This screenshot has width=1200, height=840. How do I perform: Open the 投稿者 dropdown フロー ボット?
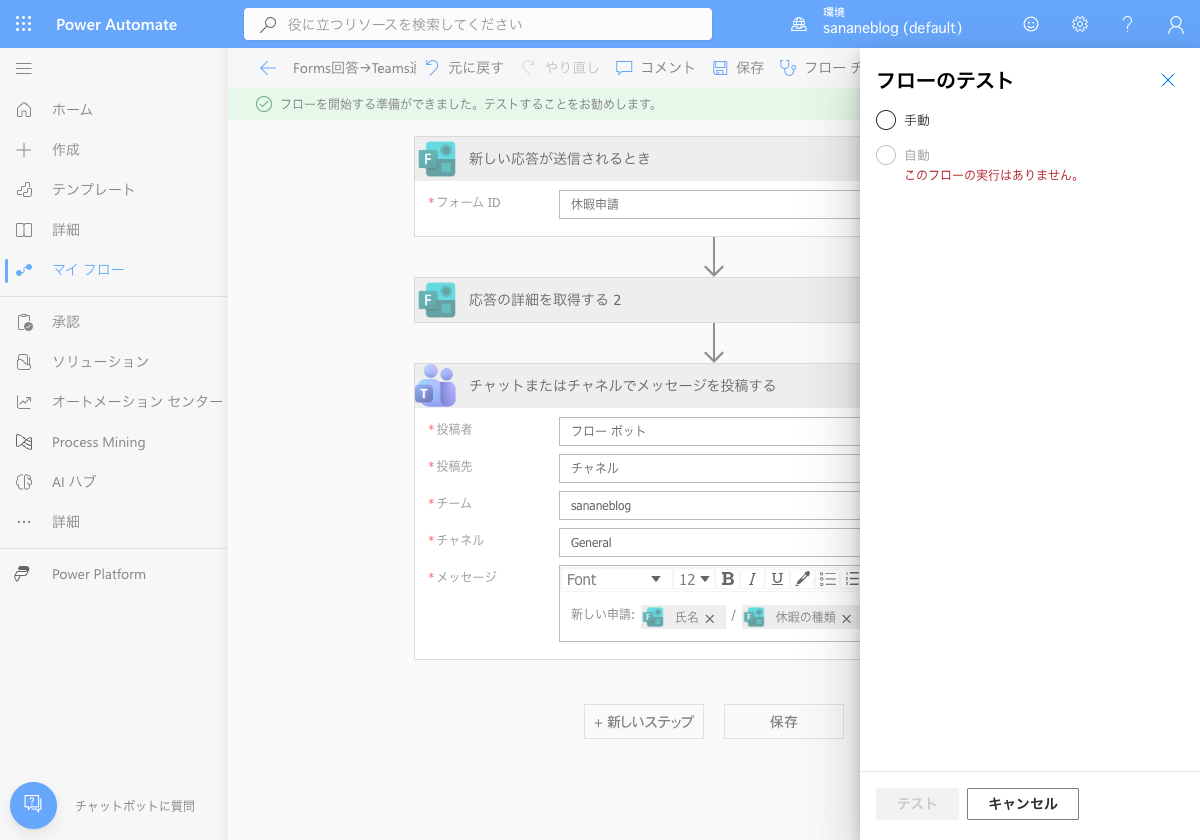pyautogui.click(x=709, y=431)
